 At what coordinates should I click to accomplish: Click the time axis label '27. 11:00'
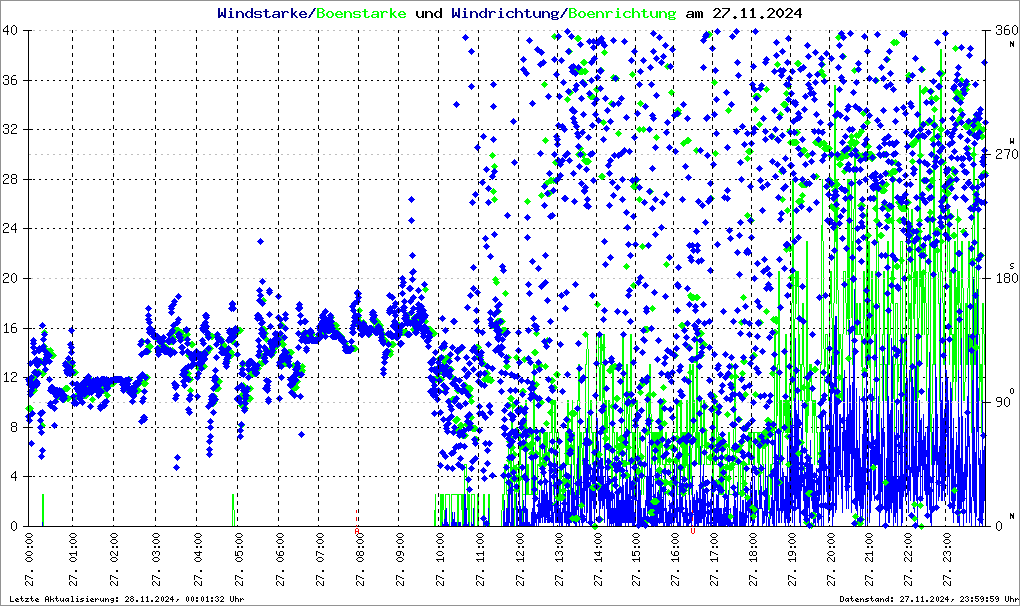479,560
